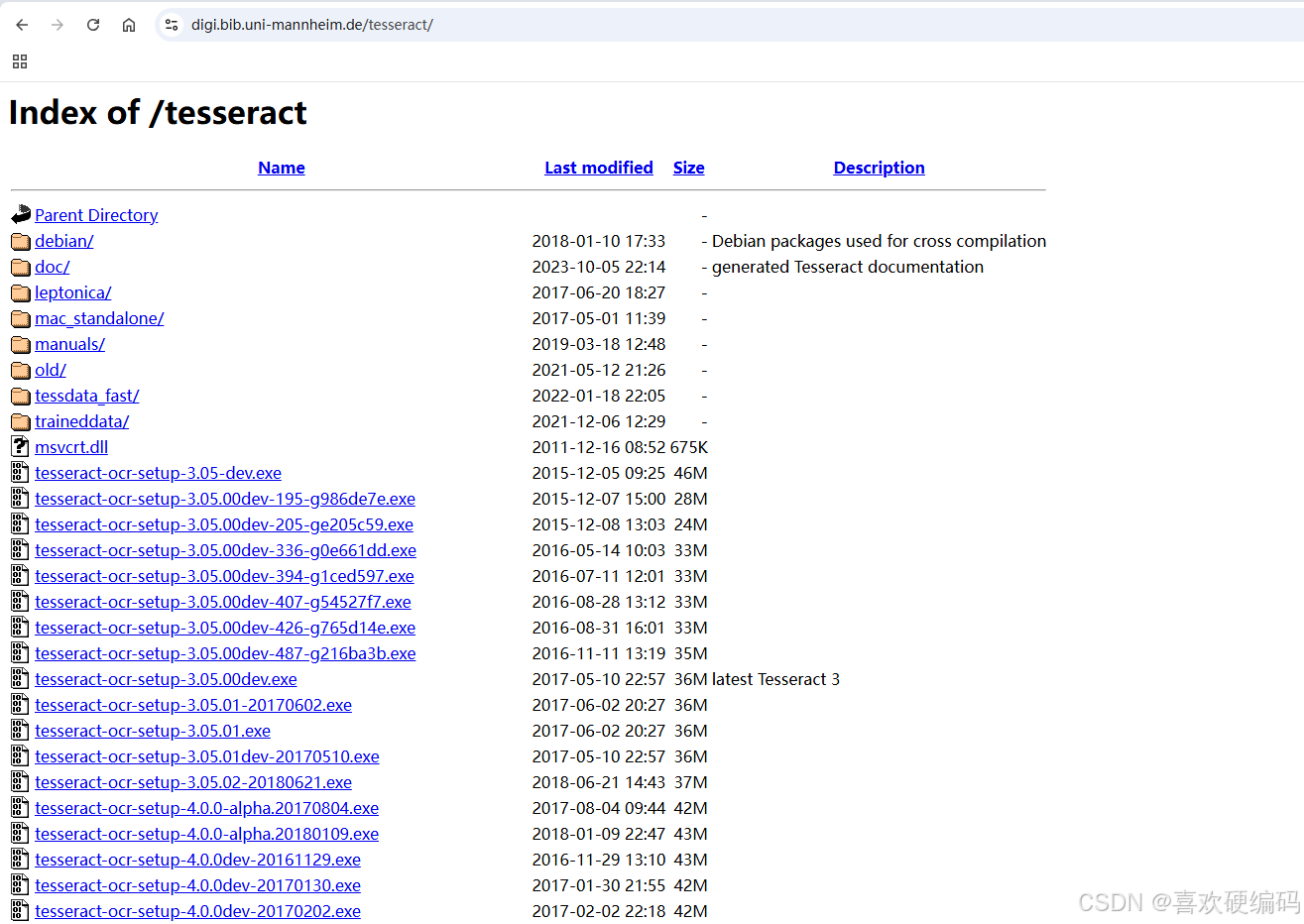Download tesseract-ocr-setup-4.0.0-alpha.20170804.exe link
This screenshot has width=1304, height=924.
click(x=206, y=808)
